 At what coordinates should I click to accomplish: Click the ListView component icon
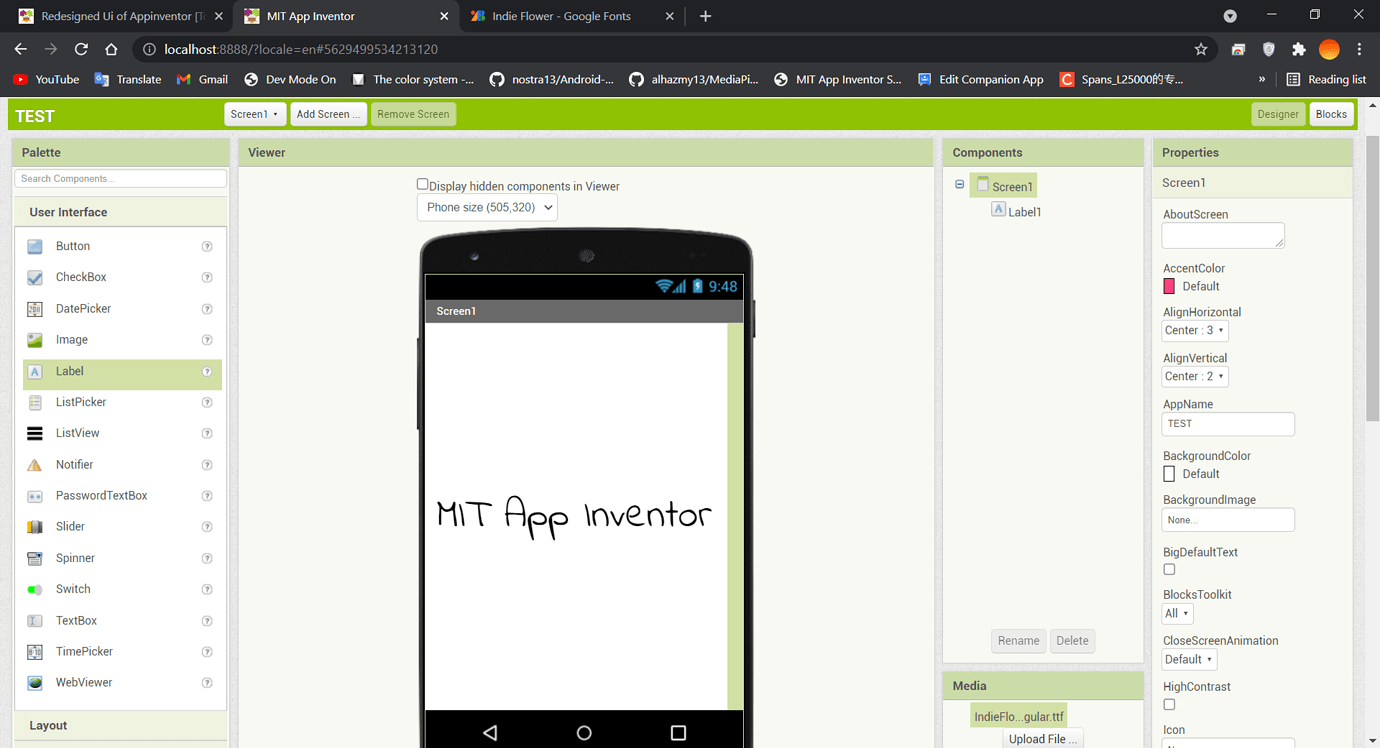click(35, 433)
